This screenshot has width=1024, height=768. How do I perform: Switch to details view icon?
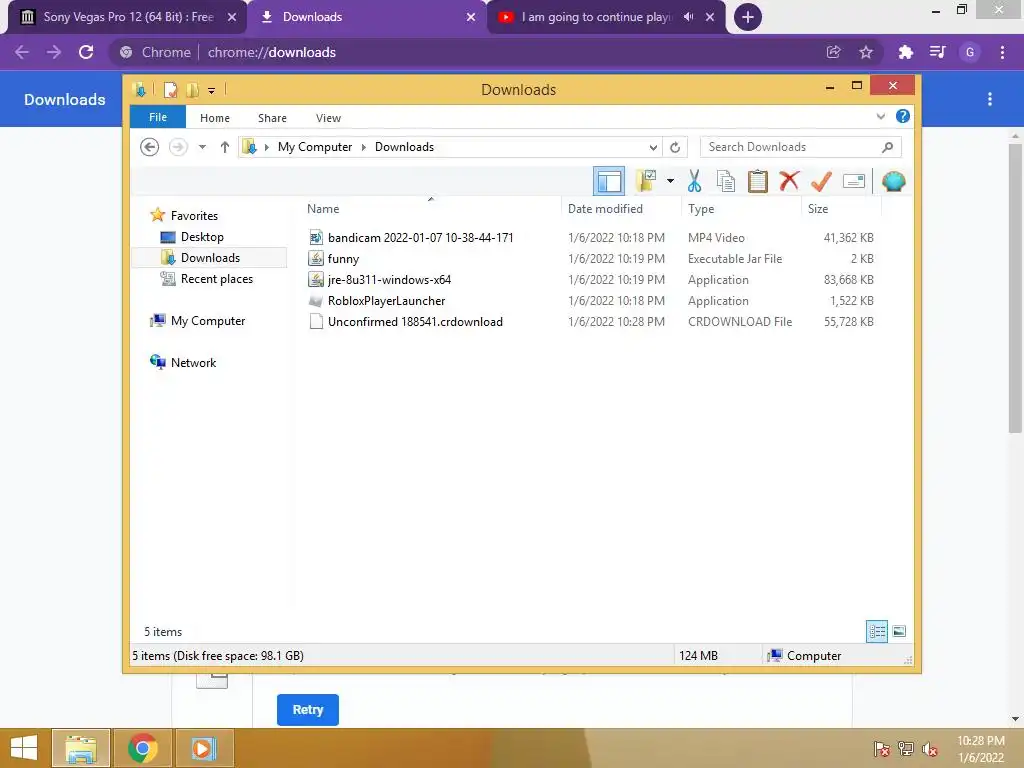click(876, 631)
